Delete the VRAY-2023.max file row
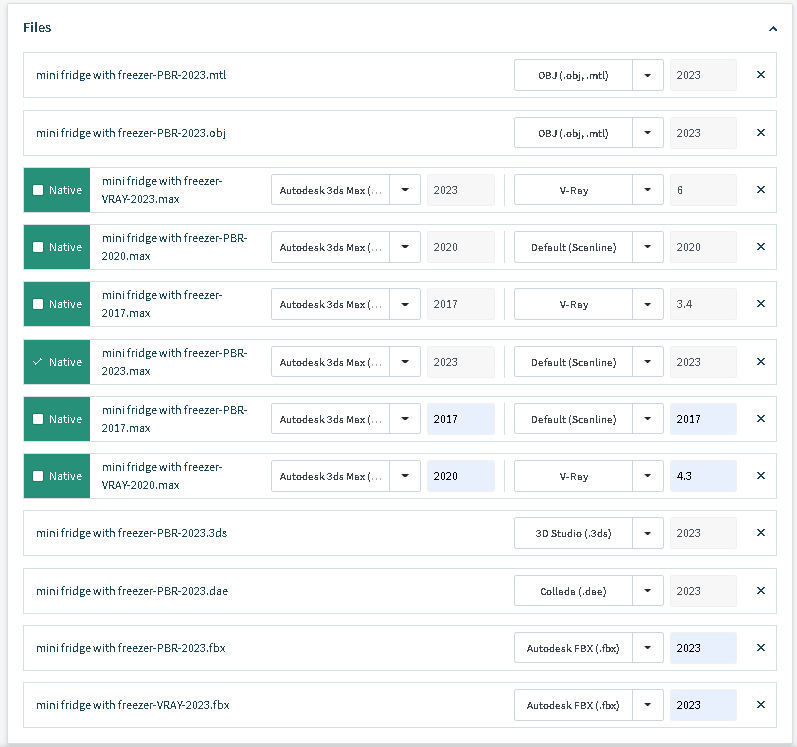The image size is (797, 747). [761, 190]
